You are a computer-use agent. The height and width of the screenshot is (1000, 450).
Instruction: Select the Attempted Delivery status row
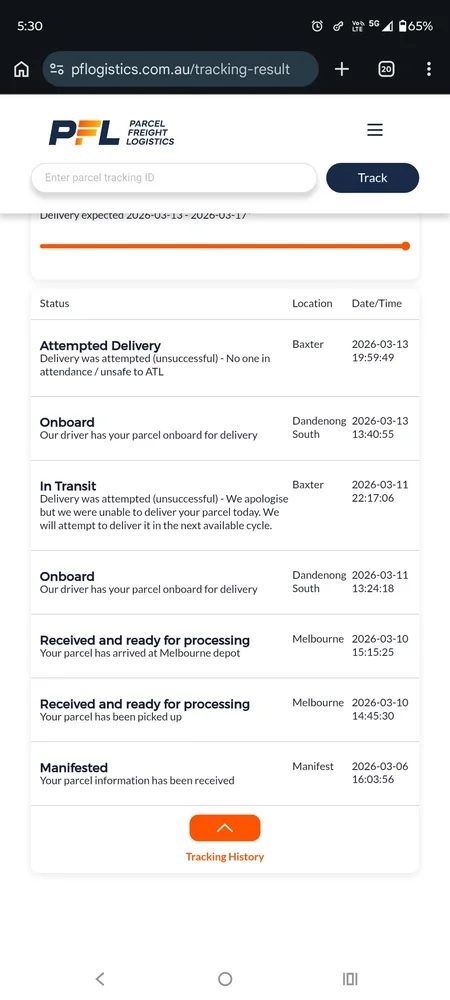point(225,358)
